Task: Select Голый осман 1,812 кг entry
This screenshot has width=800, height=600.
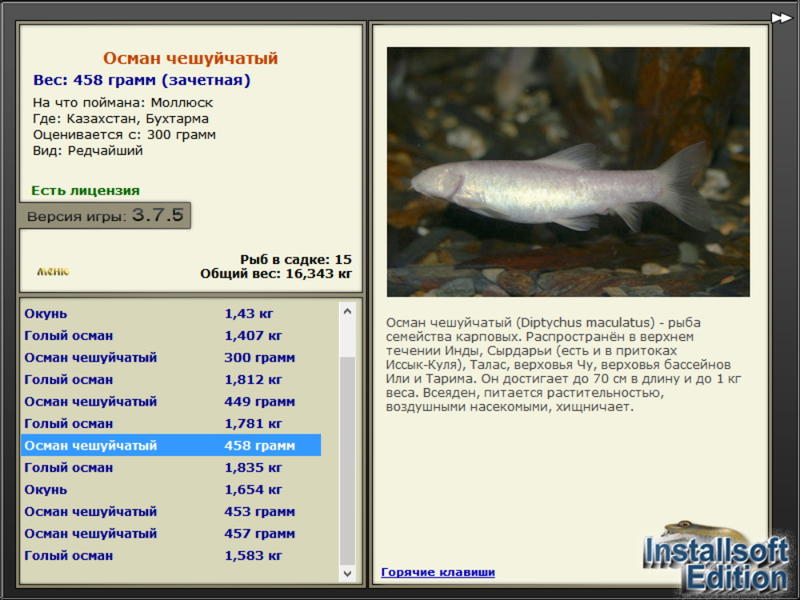Action: [171, 379]
